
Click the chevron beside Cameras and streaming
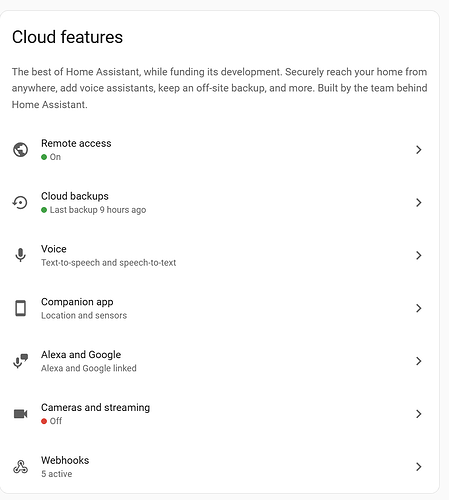click(419, 414)
